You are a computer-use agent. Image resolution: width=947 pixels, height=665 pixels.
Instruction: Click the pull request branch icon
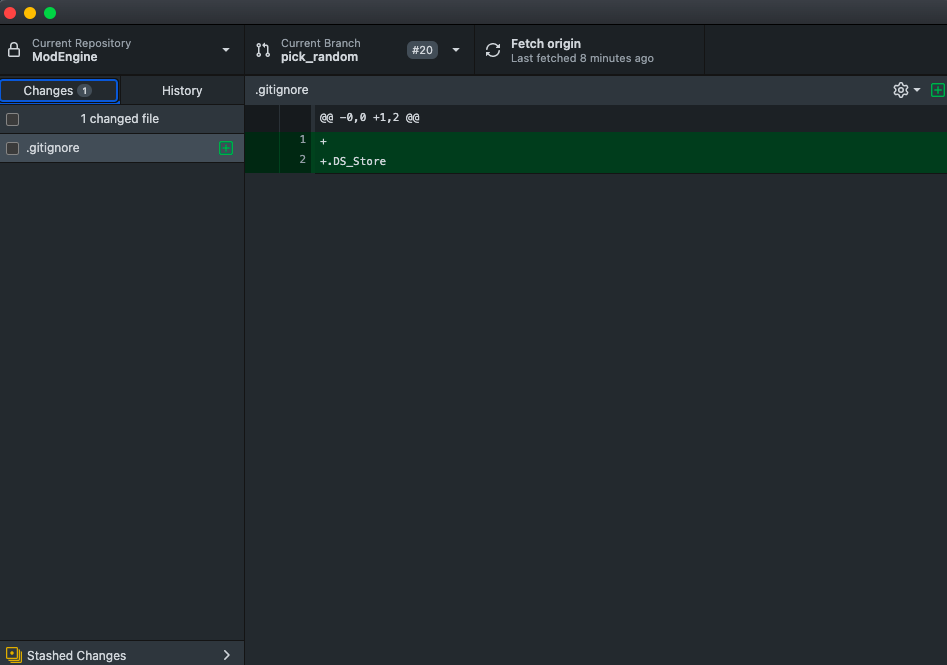point(263,50)
